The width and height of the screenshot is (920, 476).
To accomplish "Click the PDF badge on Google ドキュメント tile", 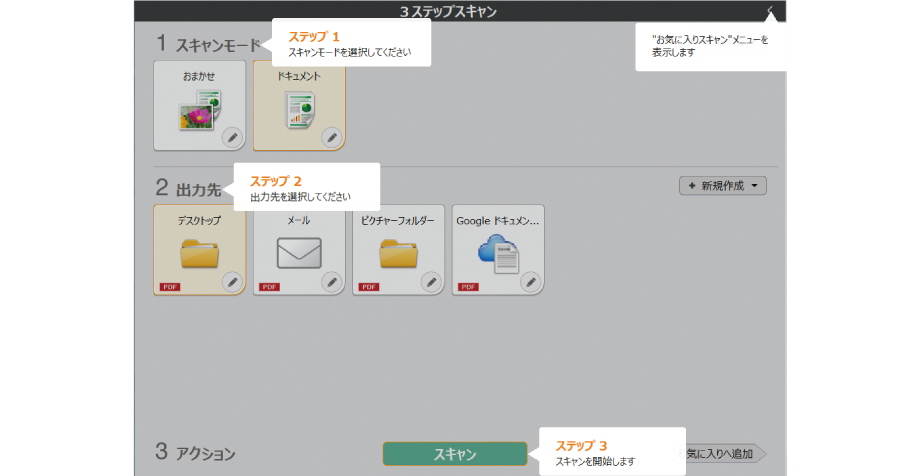I will coord(468,287).
